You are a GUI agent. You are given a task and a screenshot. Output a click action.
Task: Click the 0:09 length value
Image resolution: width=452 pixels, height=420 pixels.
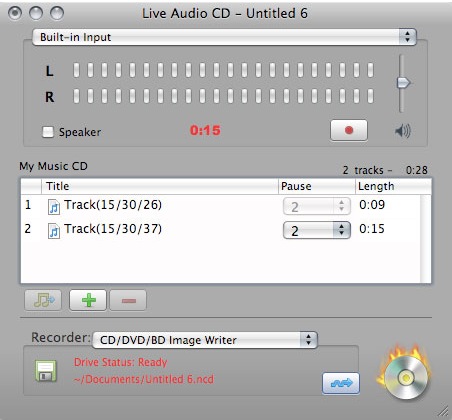[x=372, y=205]
